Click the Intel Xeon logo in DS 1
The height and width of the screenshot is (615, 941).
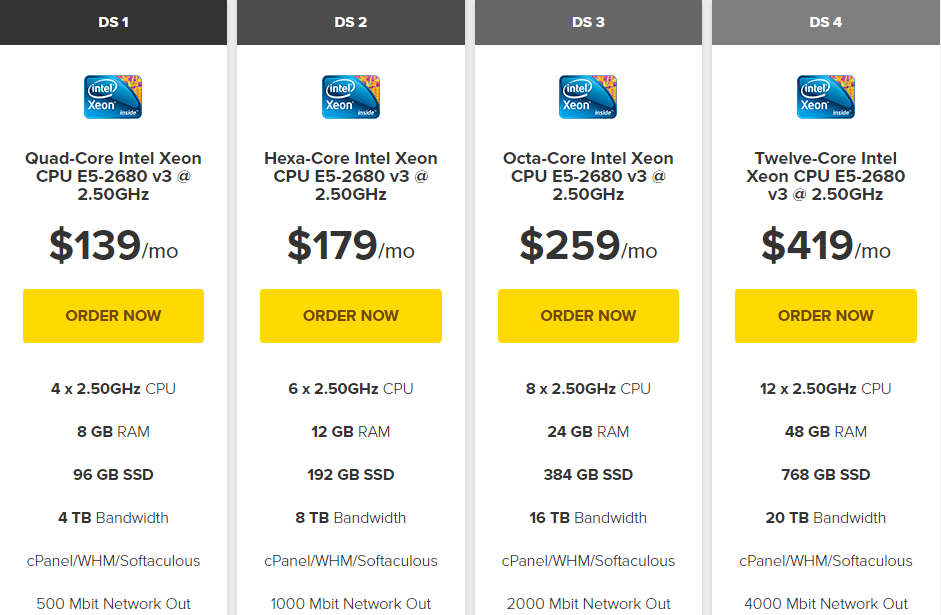coord(113,97)
